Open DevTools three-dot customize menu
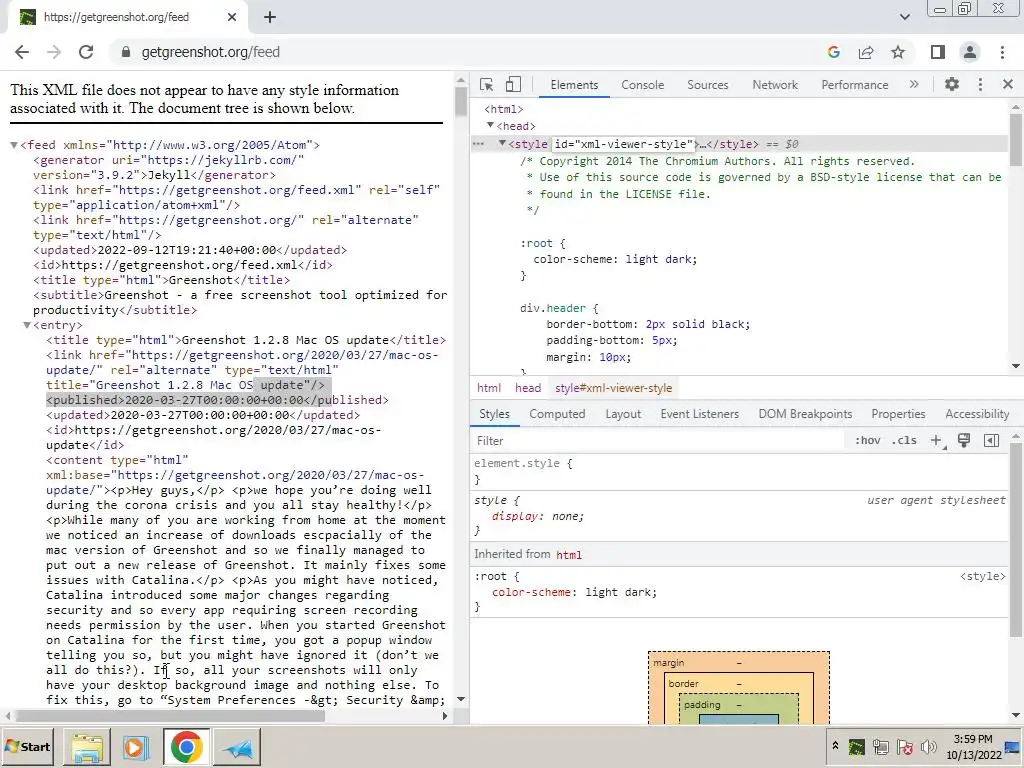Screen dimensions: 1024x768 [x=980, y=84]
